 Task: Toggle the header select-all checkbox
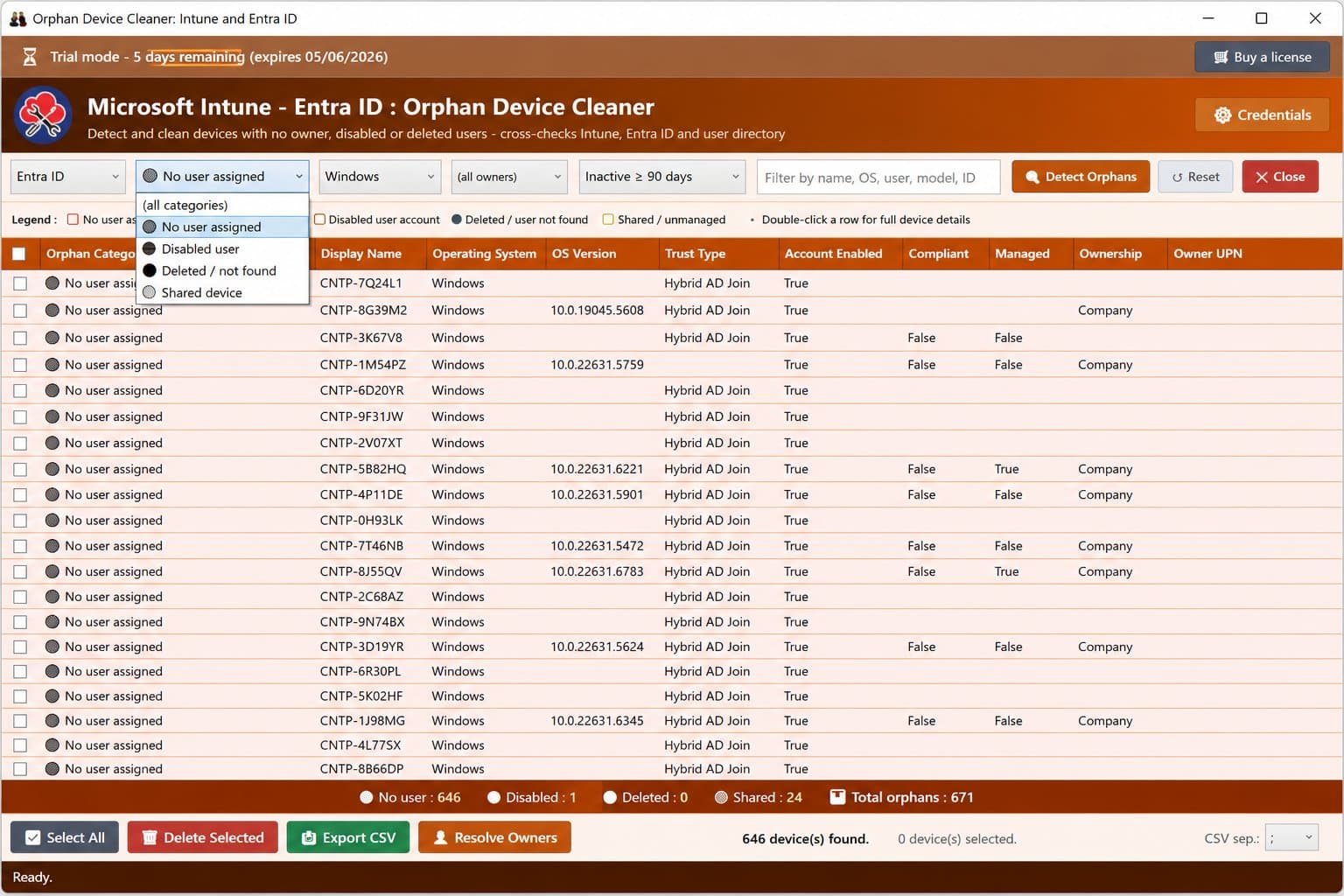coord(19,254)
